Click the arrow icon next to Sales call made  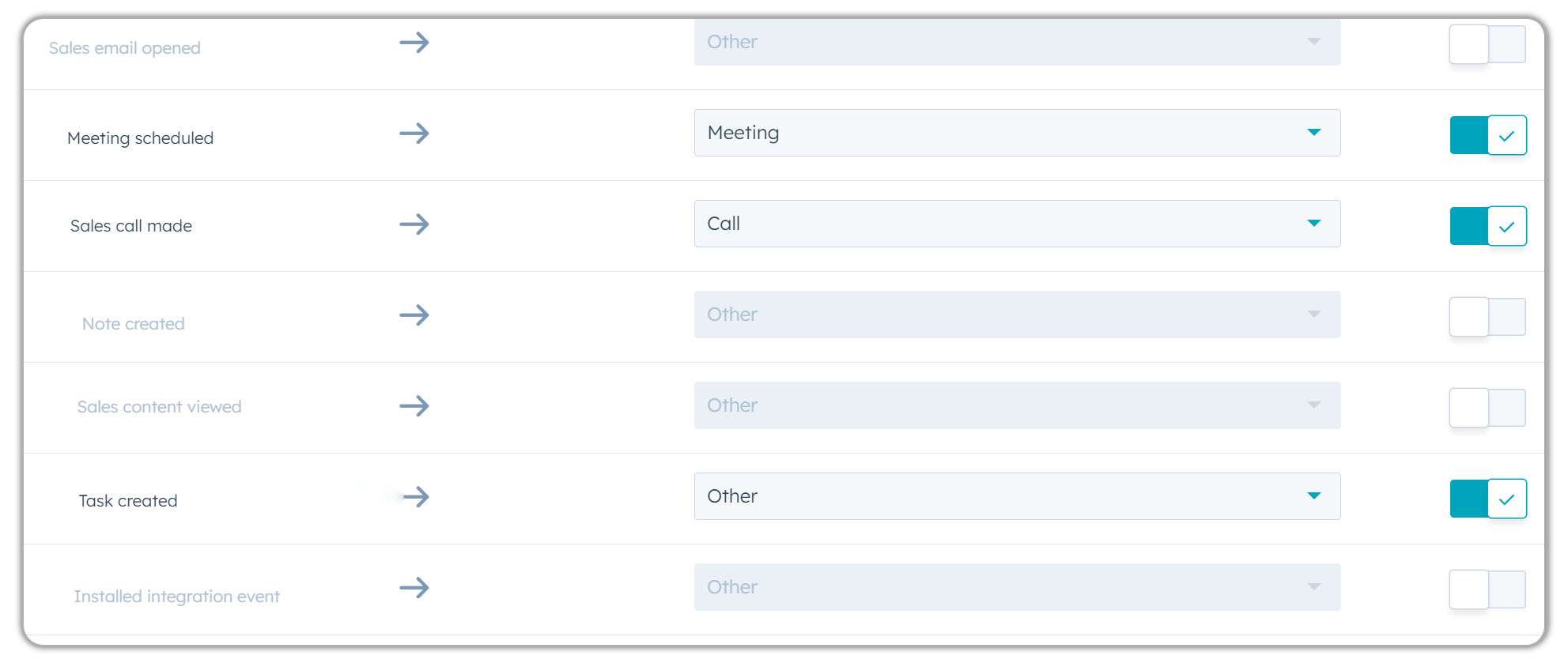(414, 224)
